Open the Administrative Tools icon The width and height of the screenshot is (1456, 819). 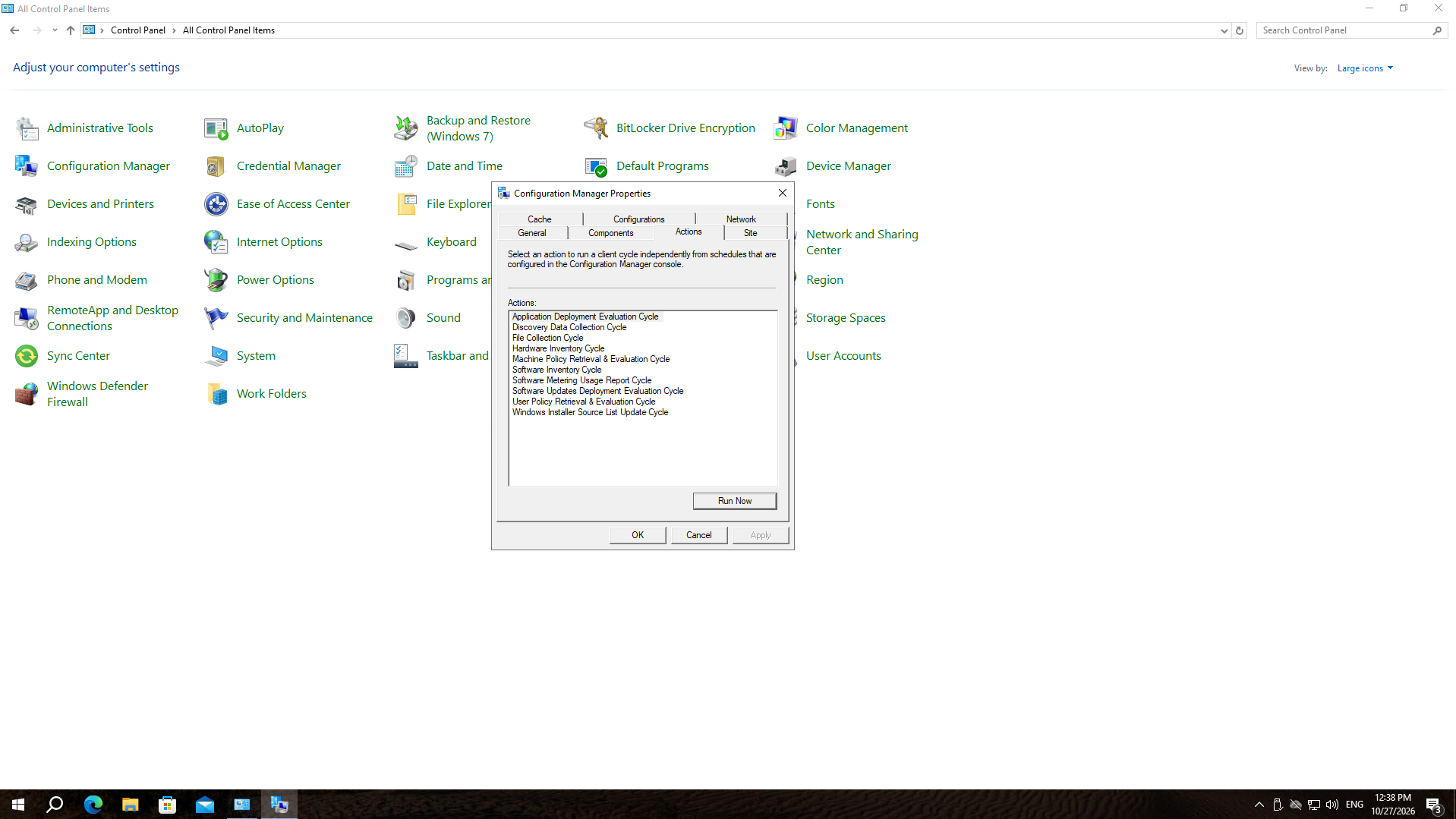point(27,128)
